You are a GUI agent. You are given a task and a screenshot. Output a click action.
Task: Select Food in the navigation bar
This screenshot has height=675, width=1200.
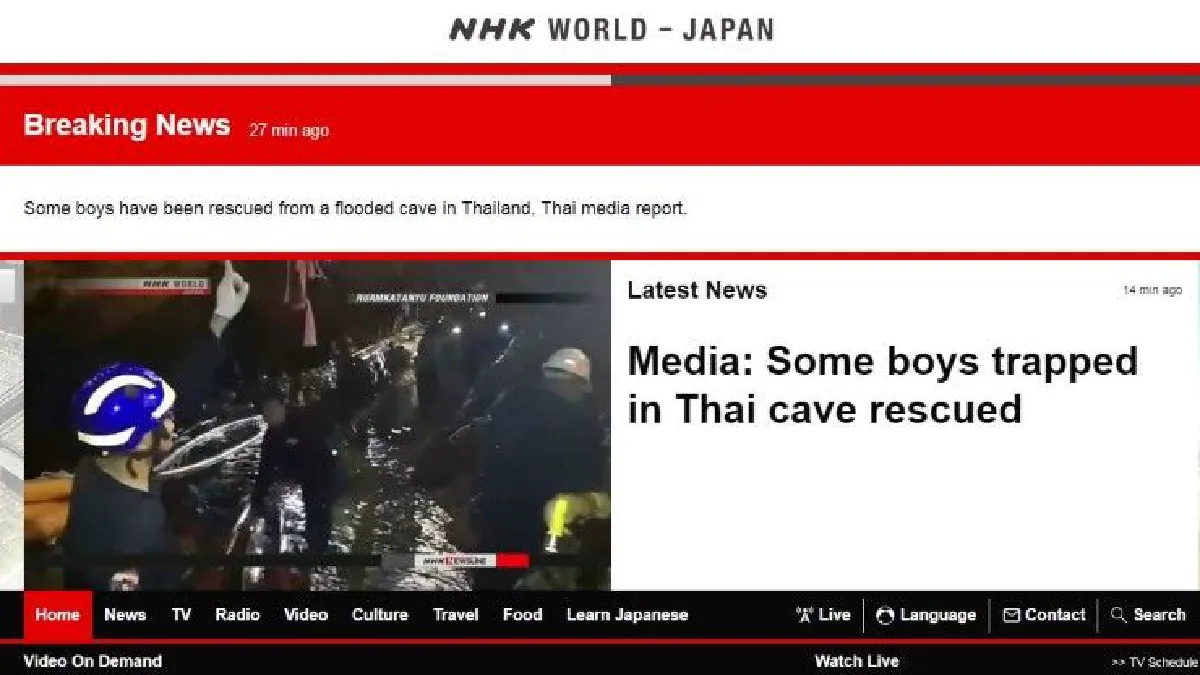pyautogui.click(x=522, y=615)
